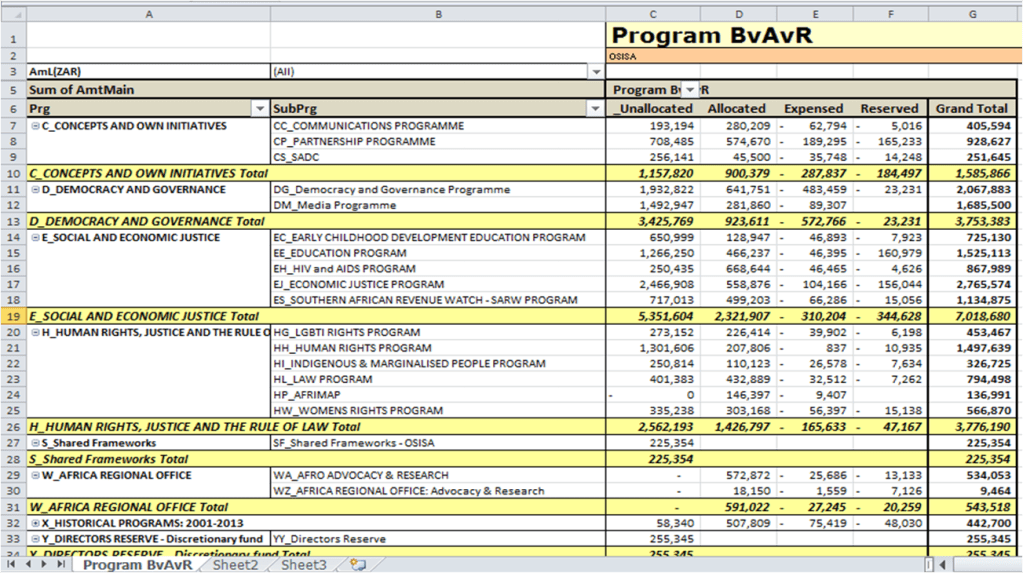
Task: Switch to the Sheet3 tab
Action: click(303, 565)
